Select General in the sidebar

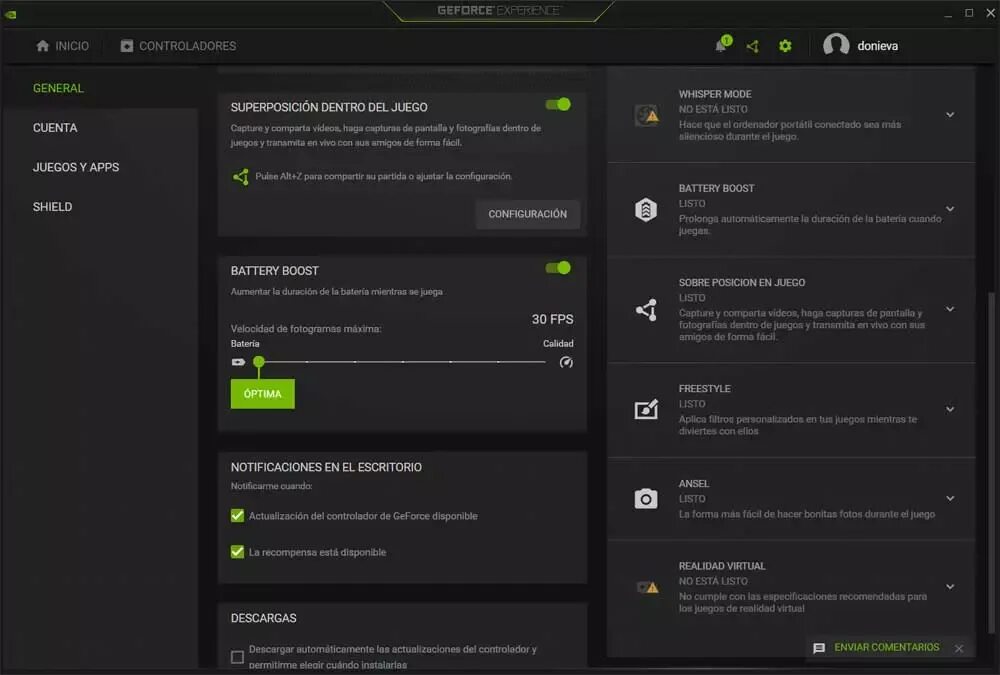[x=58, y=88]
